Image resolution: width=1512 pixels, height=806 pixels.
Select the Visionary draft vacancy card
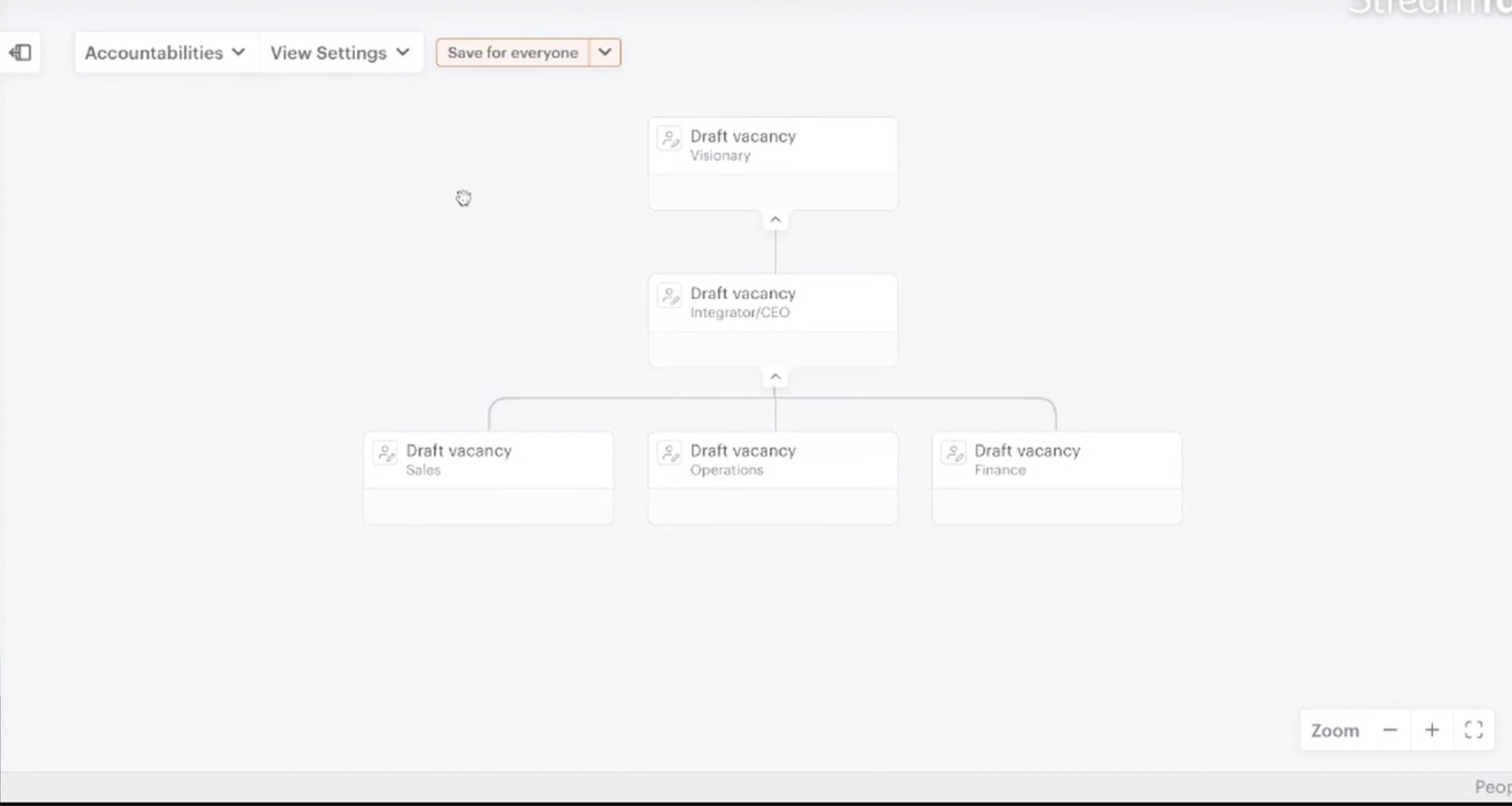click(x=773, y=163)
